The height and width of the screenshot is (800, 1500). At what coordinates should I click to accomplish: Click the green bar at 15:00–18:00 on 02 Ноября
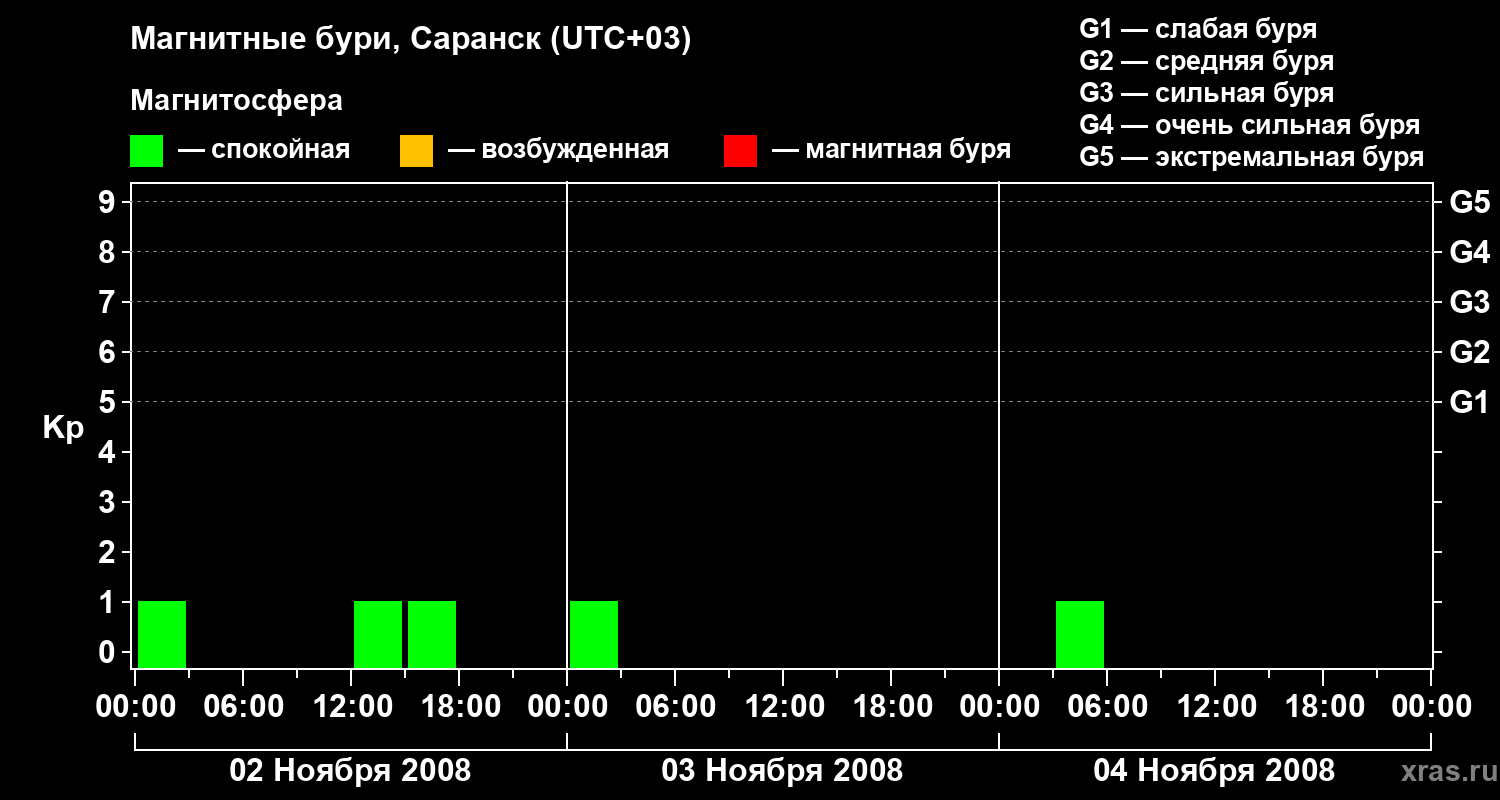(432, 634)
